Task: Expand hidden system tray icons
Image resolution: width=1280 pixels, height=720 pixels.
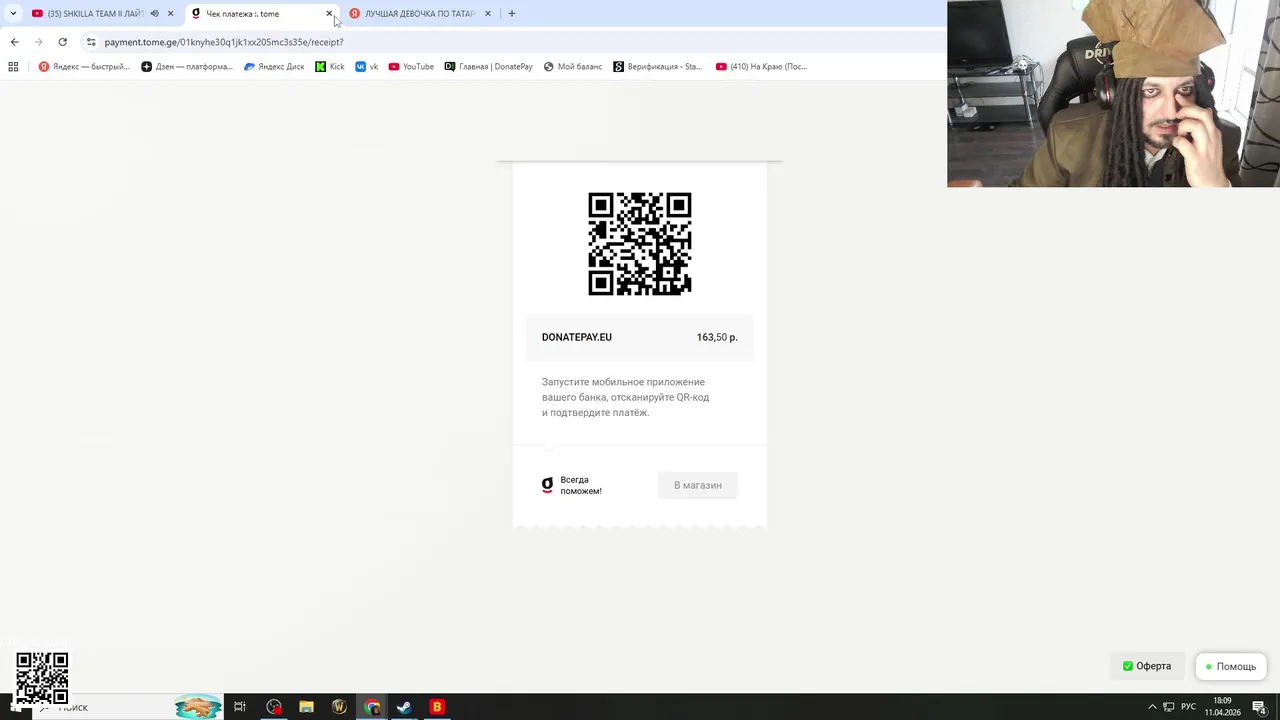Action: tap(1153, 707)
